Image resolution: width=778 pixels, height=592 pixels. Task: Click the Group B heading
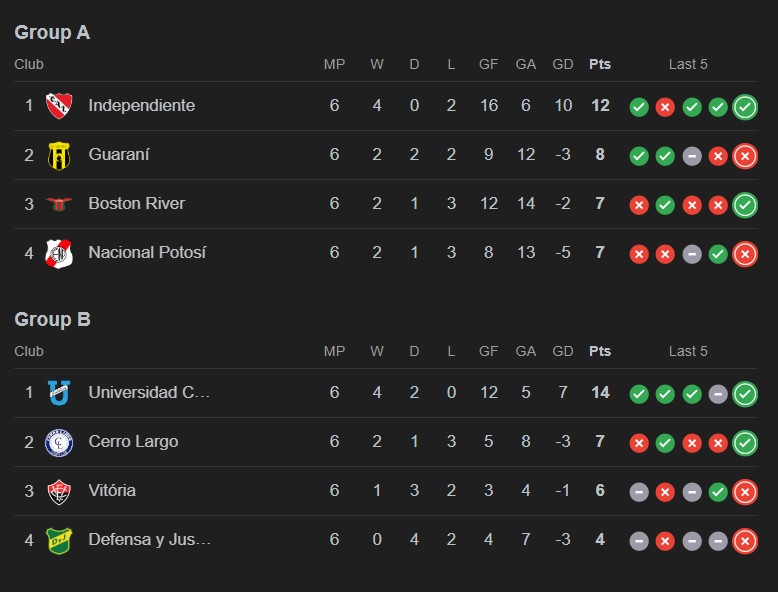click(52, 320)
